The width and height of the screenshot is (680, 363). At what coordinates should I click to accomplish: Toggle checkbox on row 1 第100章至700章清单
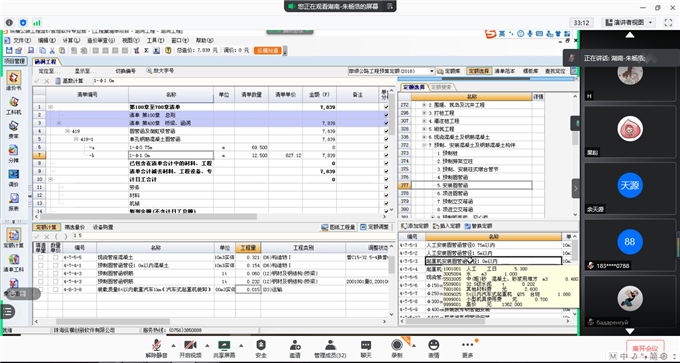tap(386, 107)
